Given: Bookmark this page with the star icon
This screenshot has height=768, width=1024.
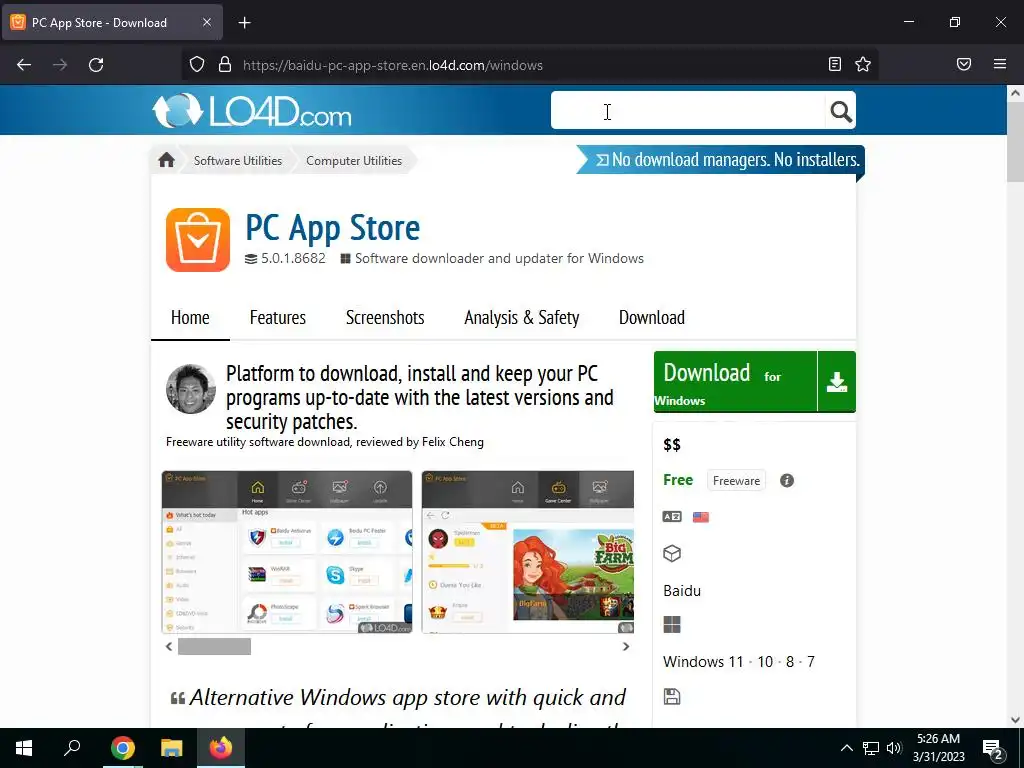Looking at the screenshot, I should (863, 64).
